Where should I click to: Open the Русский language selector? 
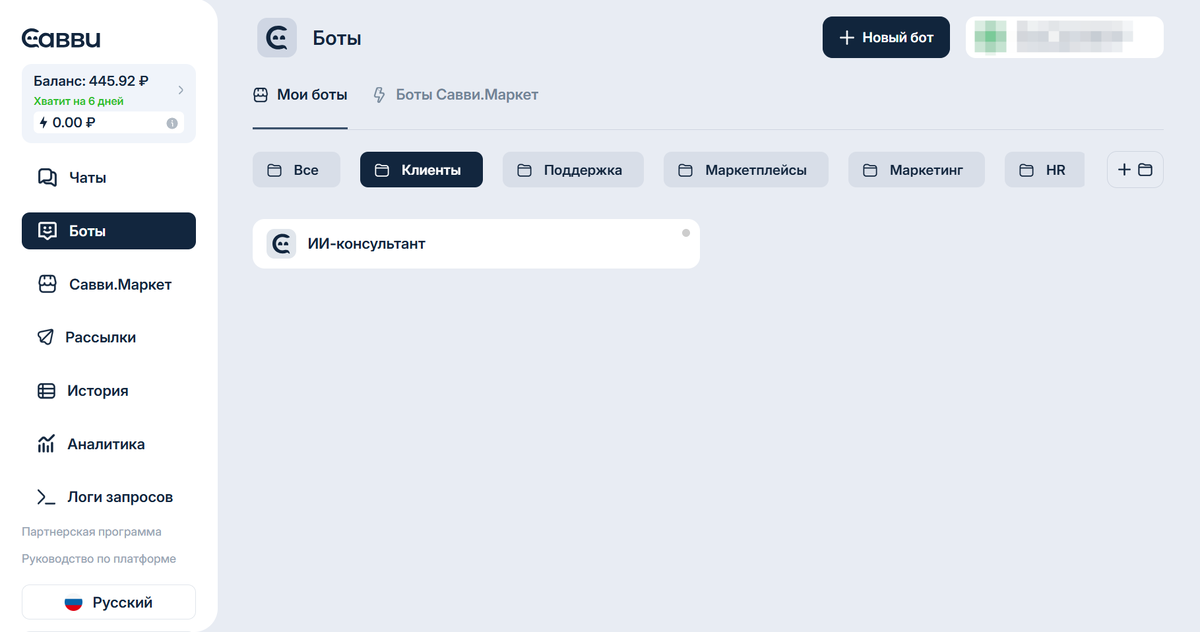coord(108,602)
